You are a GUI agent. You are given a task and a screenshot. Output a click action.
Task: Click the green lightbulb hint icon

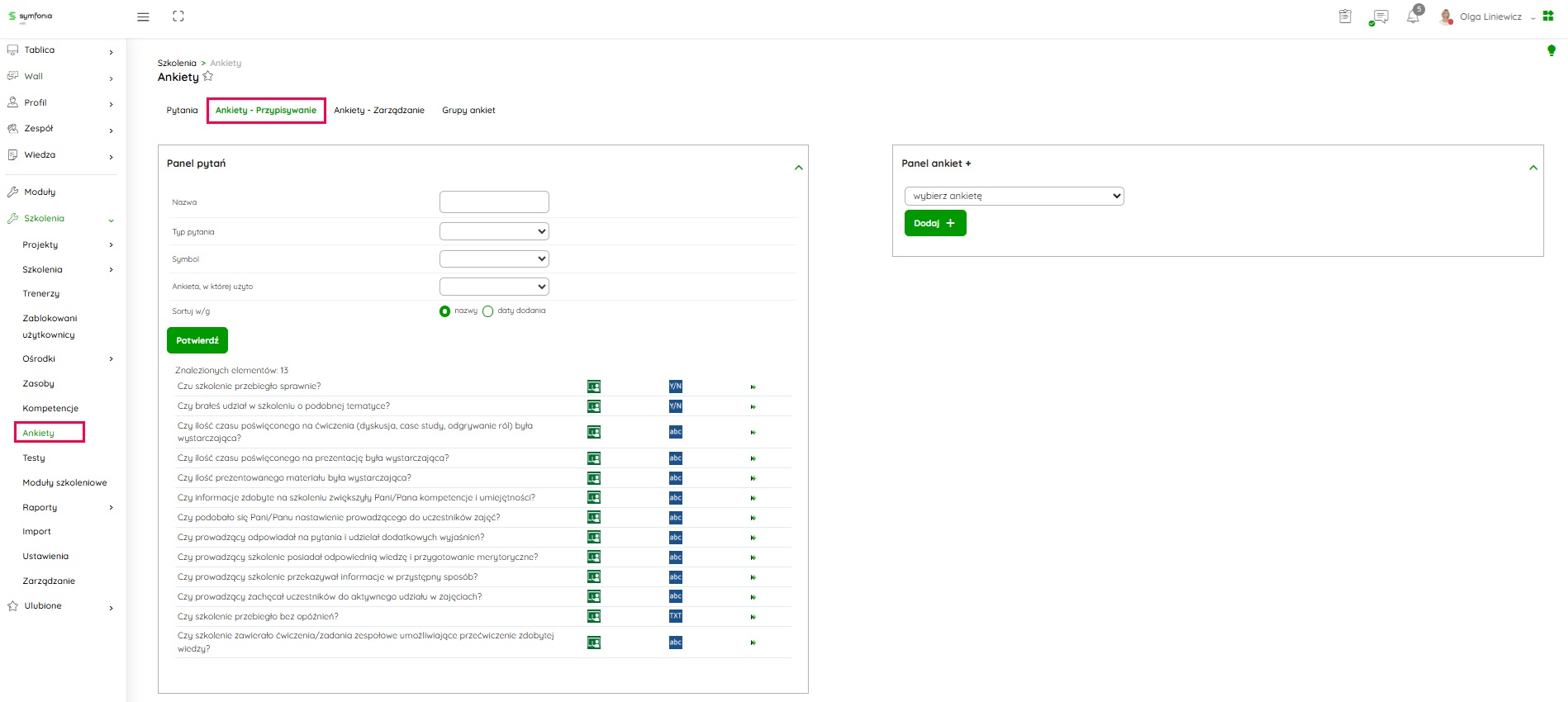1551,50
